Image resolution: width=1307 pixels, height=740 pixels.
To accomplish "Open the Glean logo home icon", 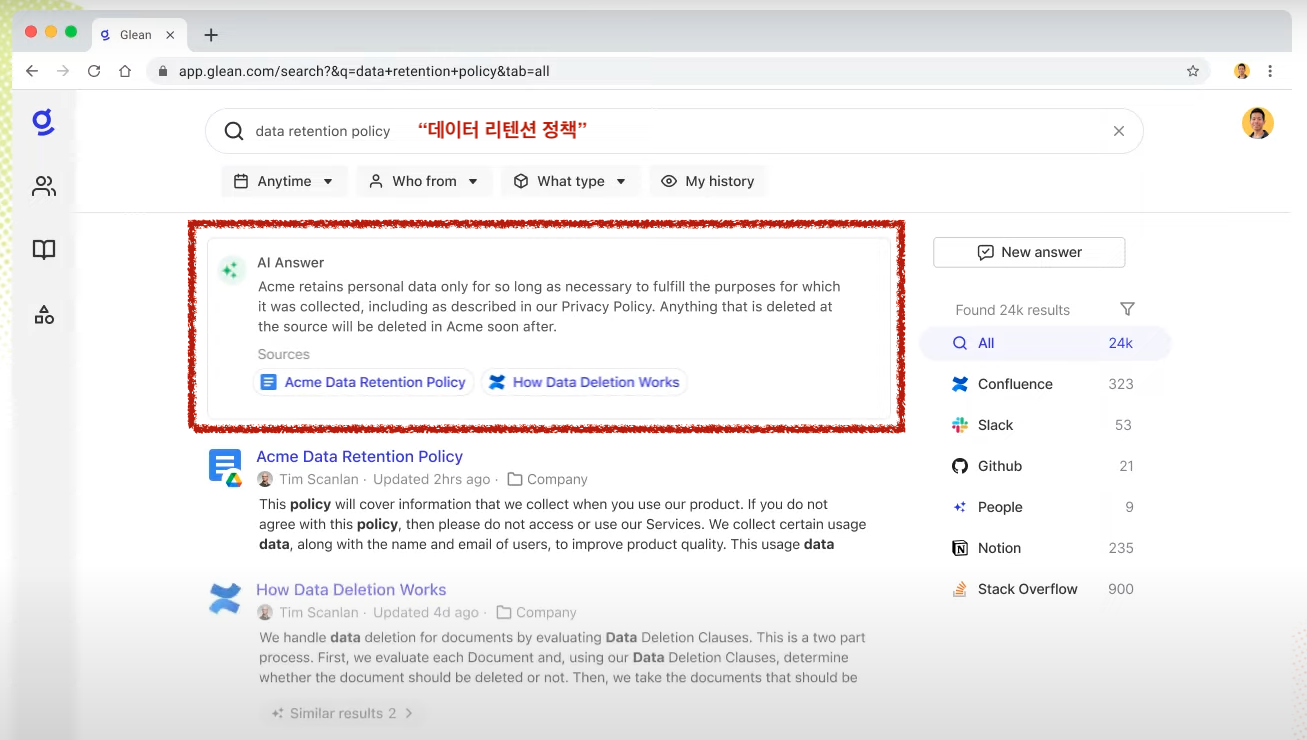I will 43,123.
